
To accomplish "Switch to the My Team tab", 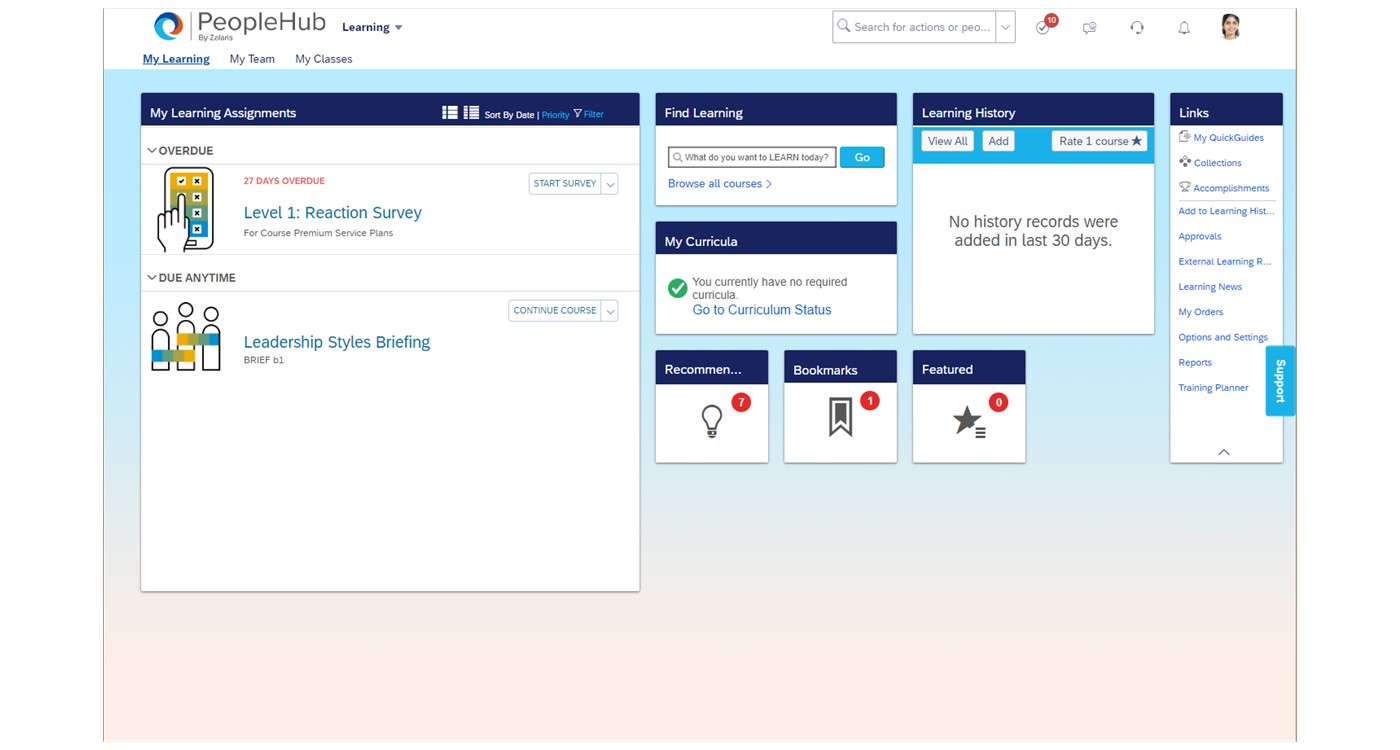I will (252, 59).
